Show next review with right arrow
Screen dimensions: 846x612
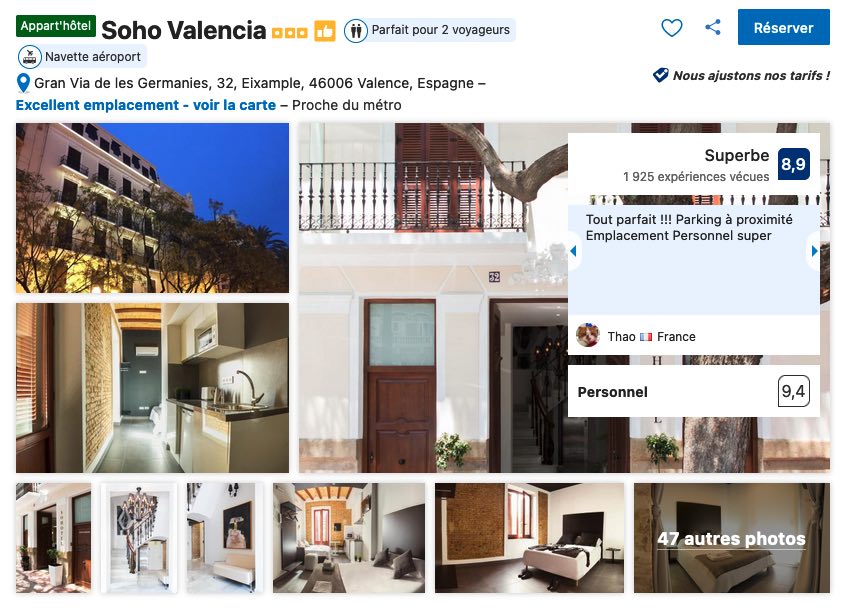[x=814, y=251]
